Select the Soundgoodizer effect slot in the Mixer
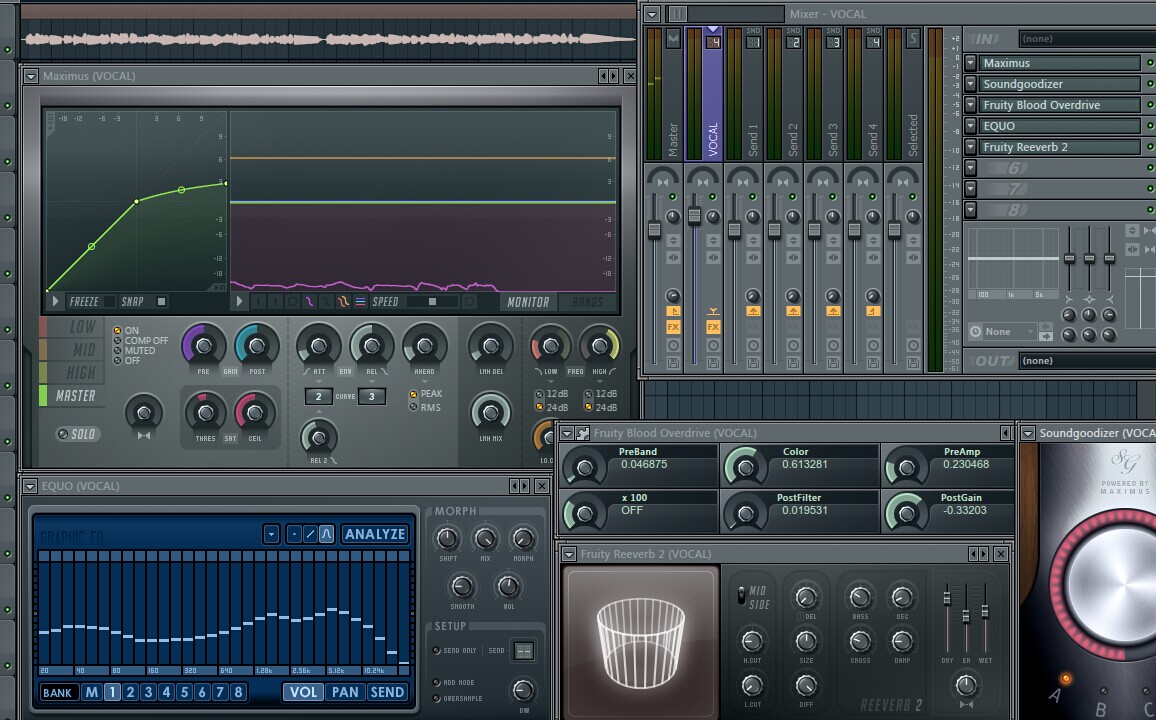 [x=1060, y=84]
